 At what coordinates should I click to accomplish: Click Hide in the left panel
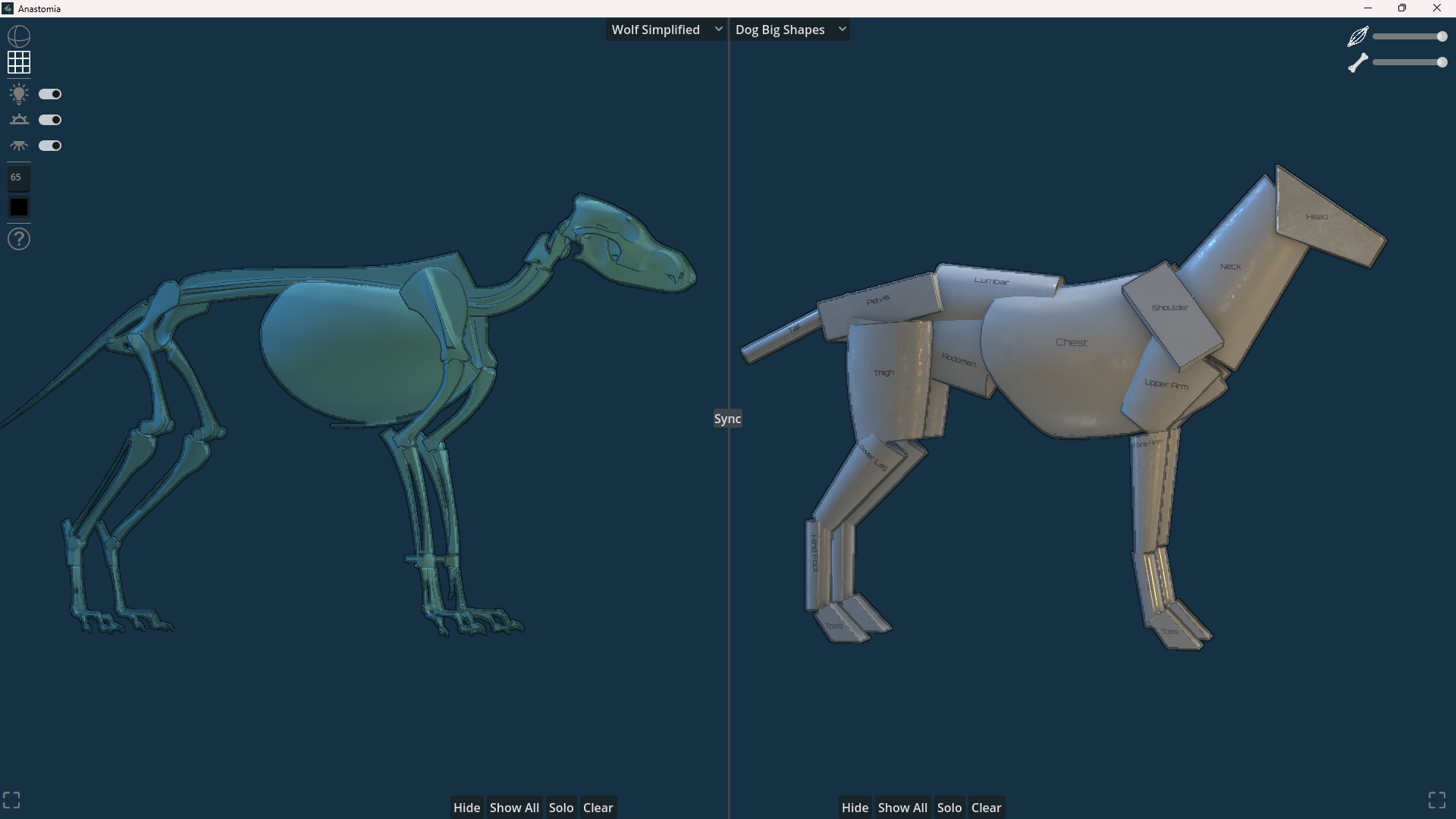pos(466,808)
